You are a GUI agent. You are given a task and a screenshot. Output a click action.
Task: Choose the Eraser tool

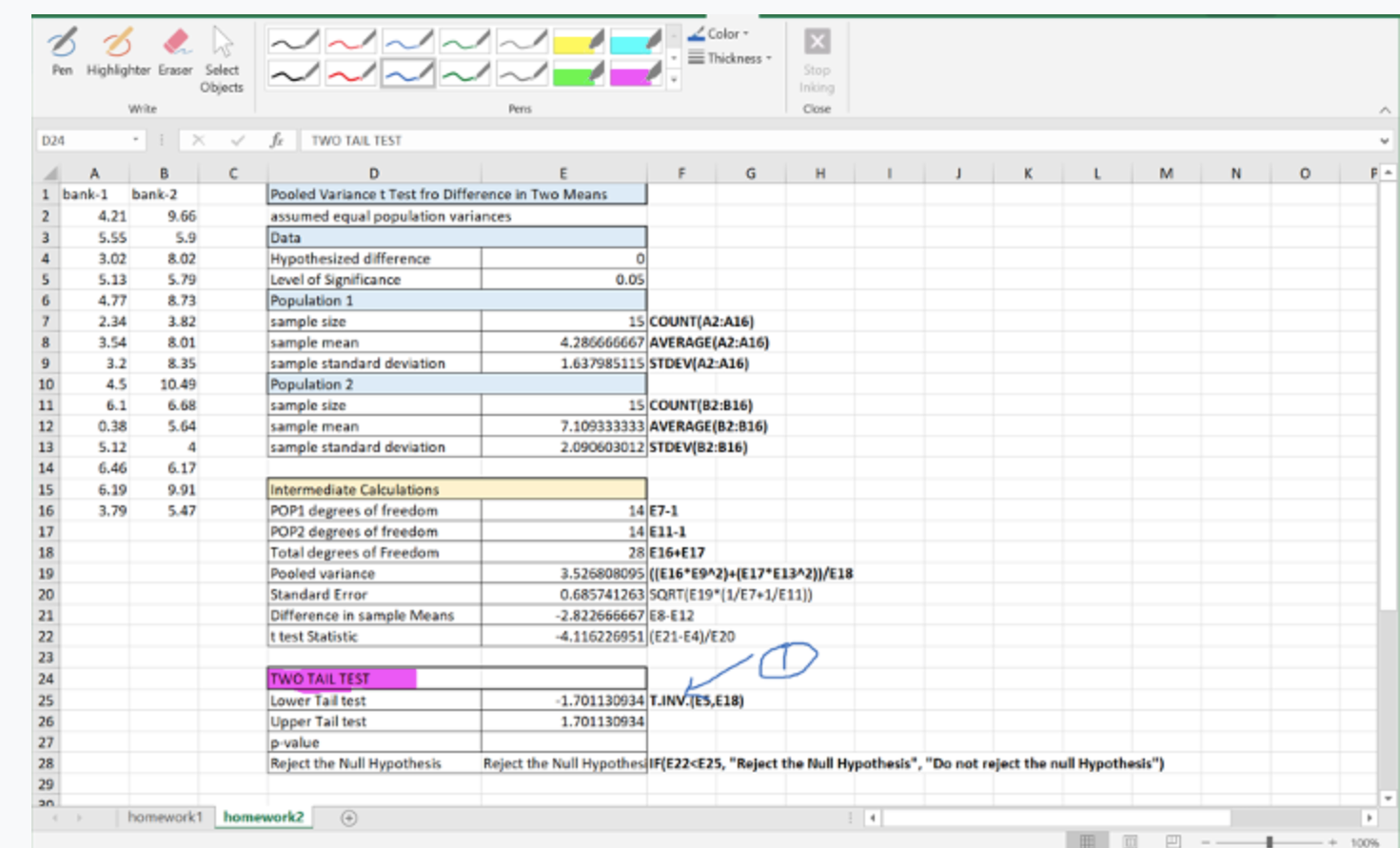(175, 51)
